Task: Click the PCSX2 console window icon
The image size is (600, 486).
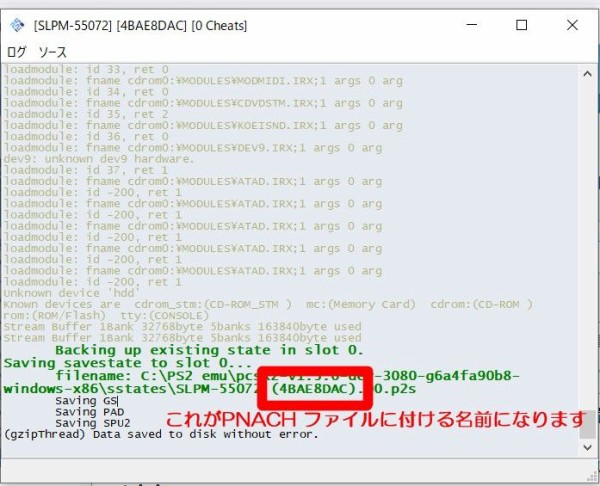Action: [x=17, y=25]
